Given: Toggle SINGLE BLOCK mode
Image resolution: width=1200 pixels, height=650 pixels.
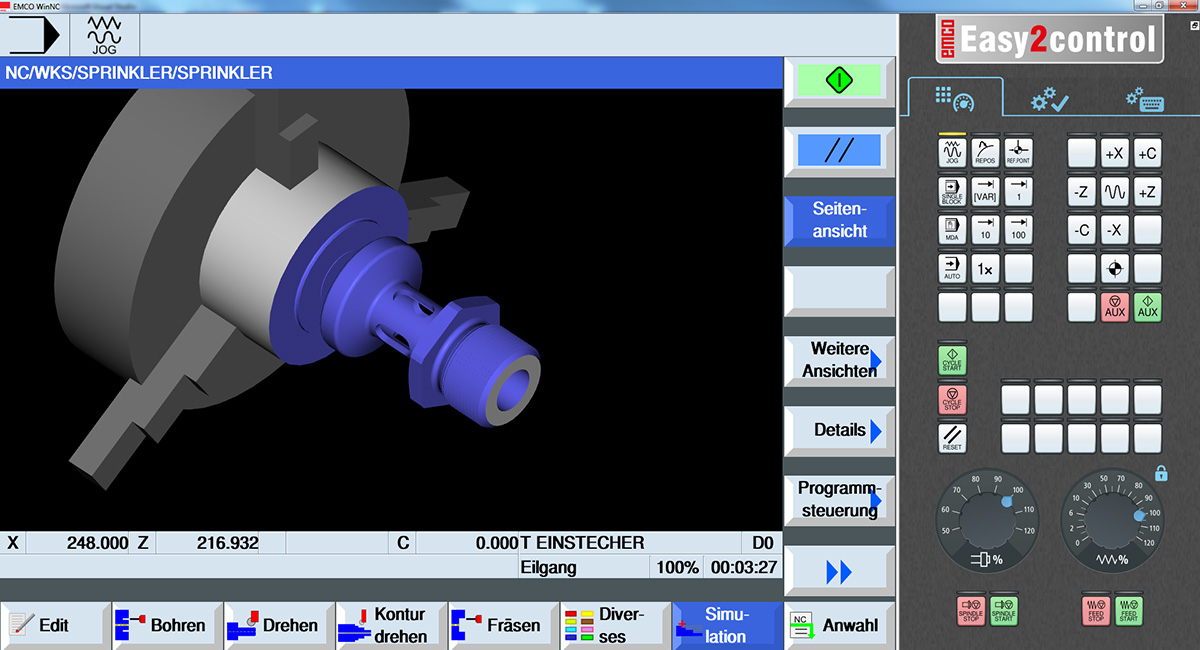Looking at the screenshot, I should 952,191.
